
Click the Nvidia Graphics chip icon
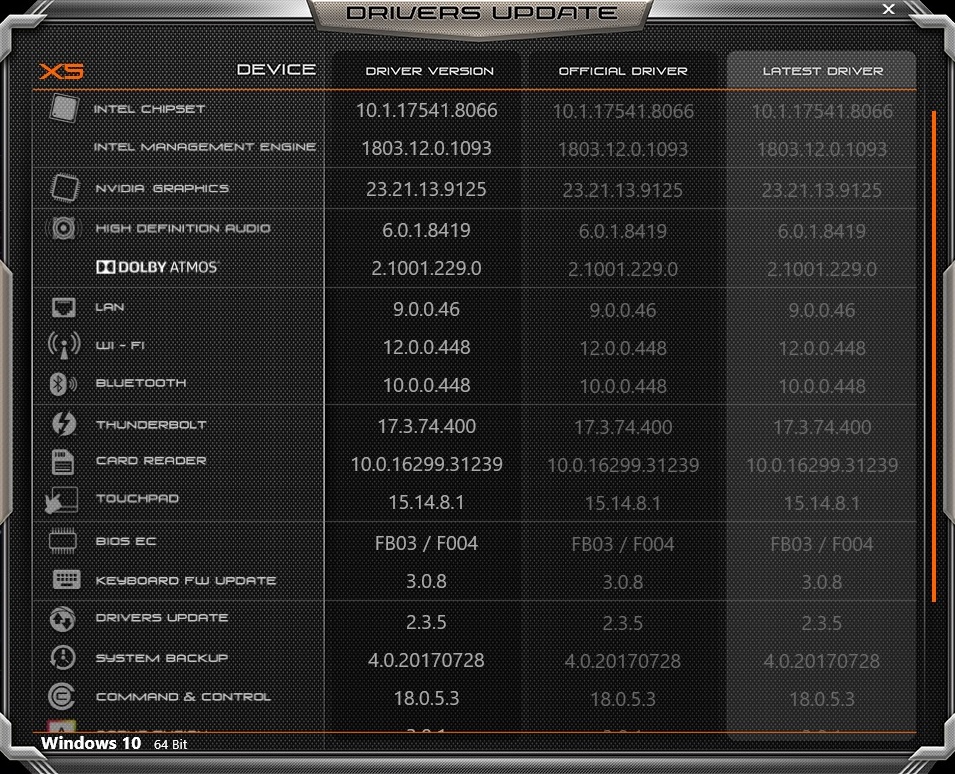(x=65, y=188)
